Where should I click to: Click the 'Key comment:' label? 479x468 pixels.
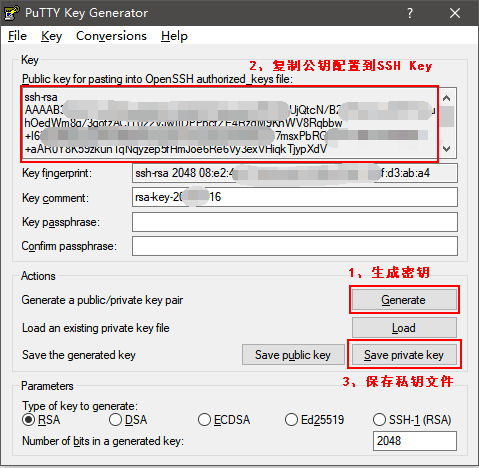pos(55,198)
